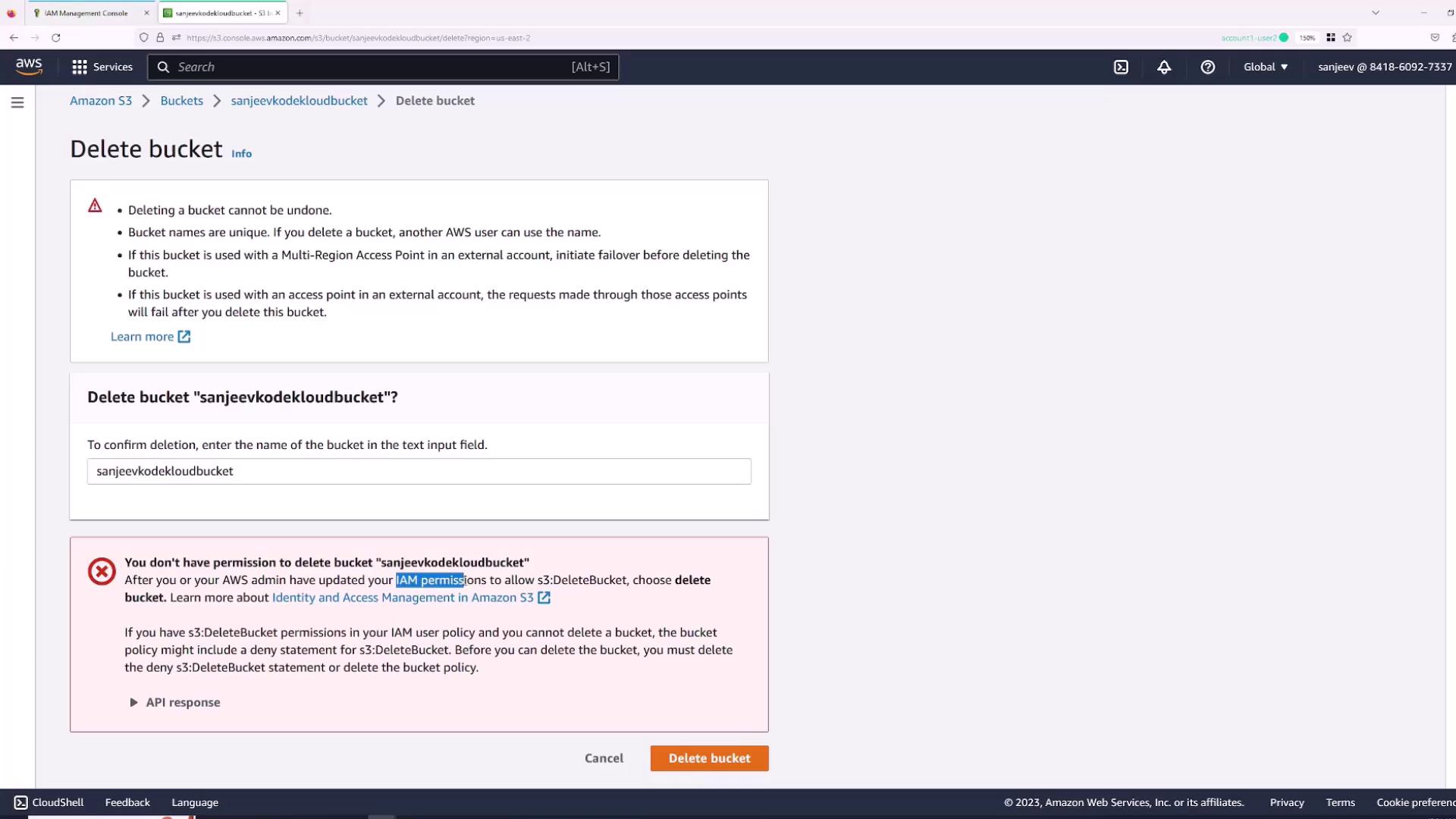Click the AWS logo home icon
The height and width of the screenshot is (819, 1456).
29,67
